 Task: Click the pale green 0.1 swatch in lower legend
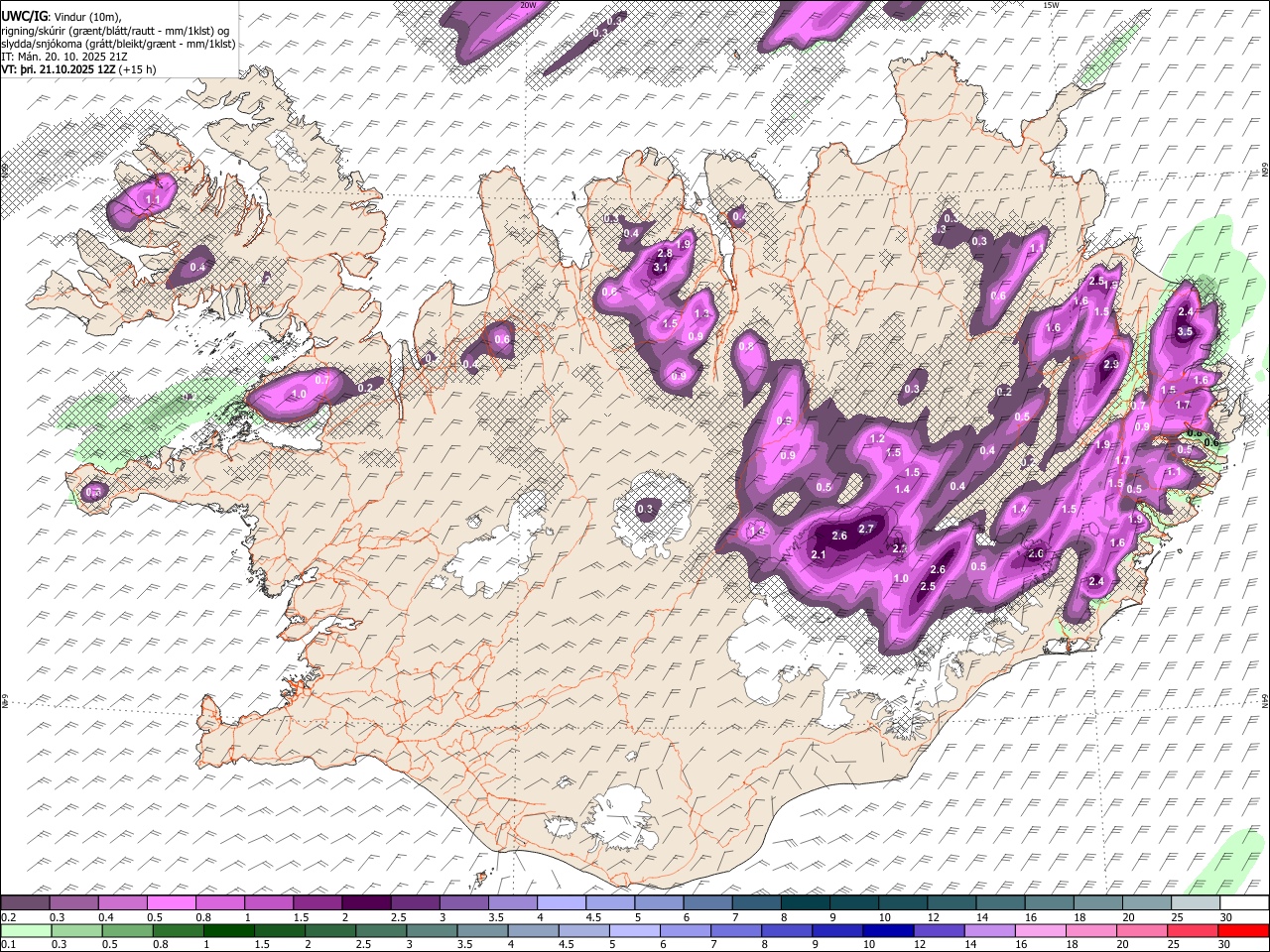pos(26,930)
